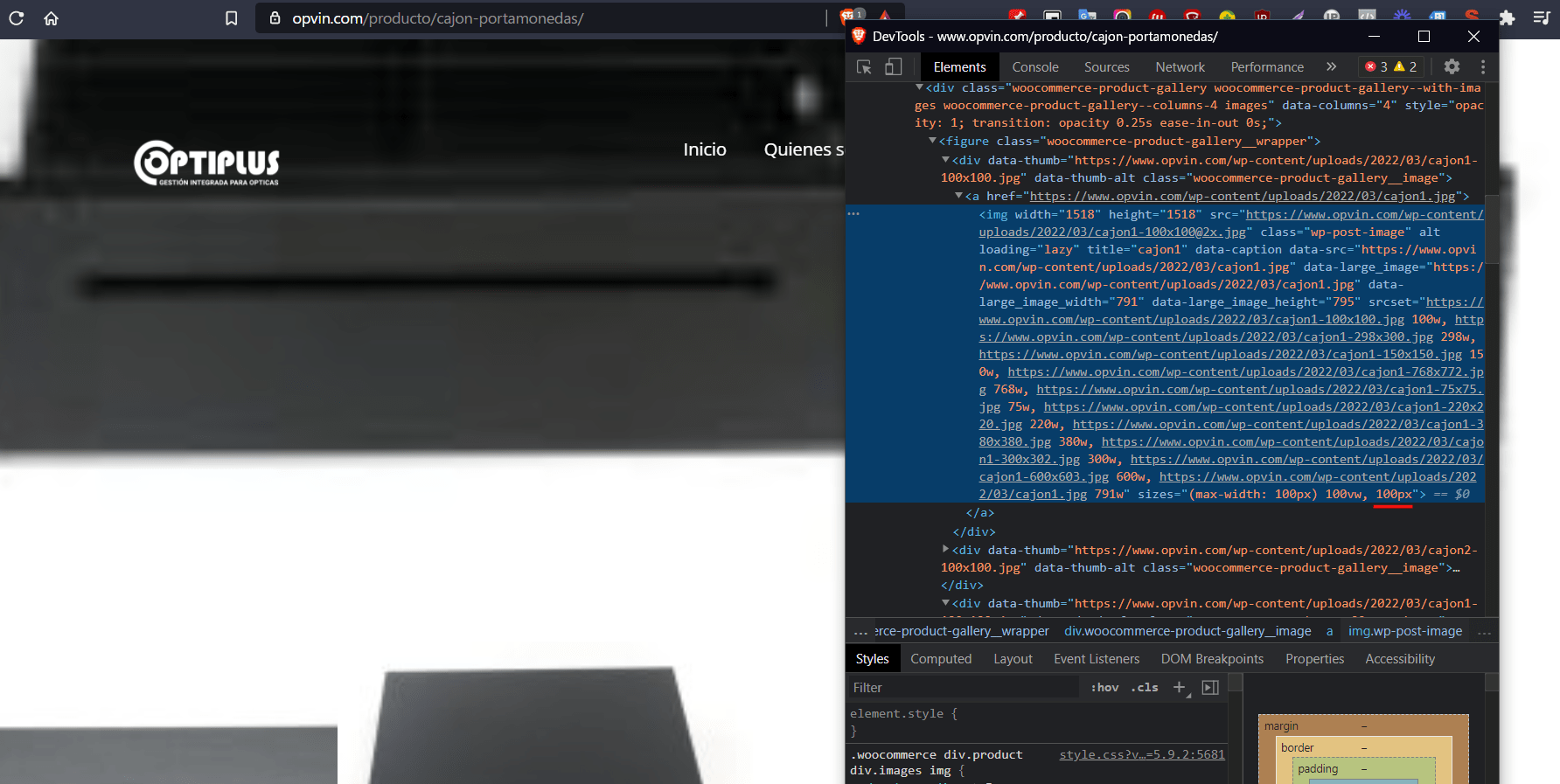
Task: Open the Properties sidebar tab
Action: point(1314,659)
